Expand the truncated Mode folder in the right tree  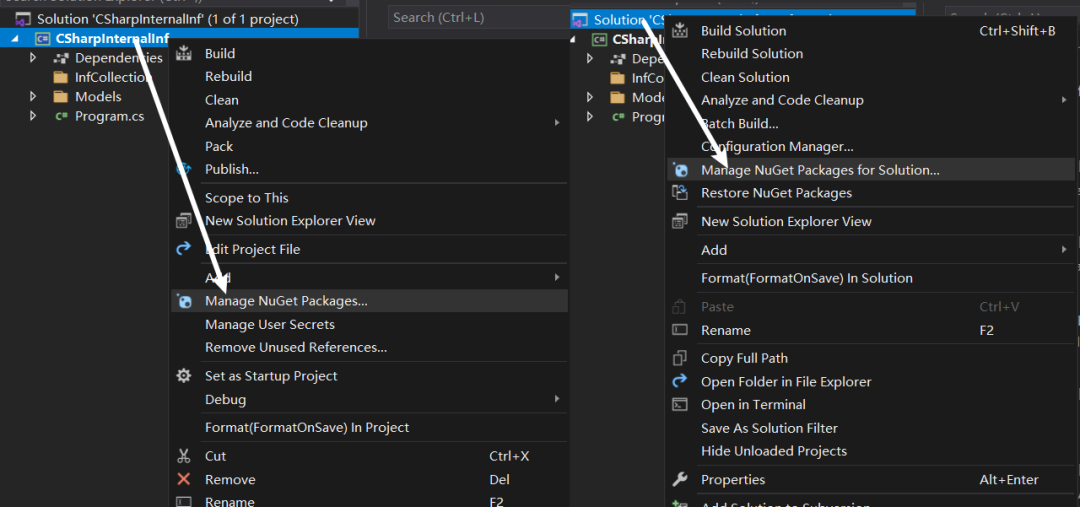coord(590,97)
